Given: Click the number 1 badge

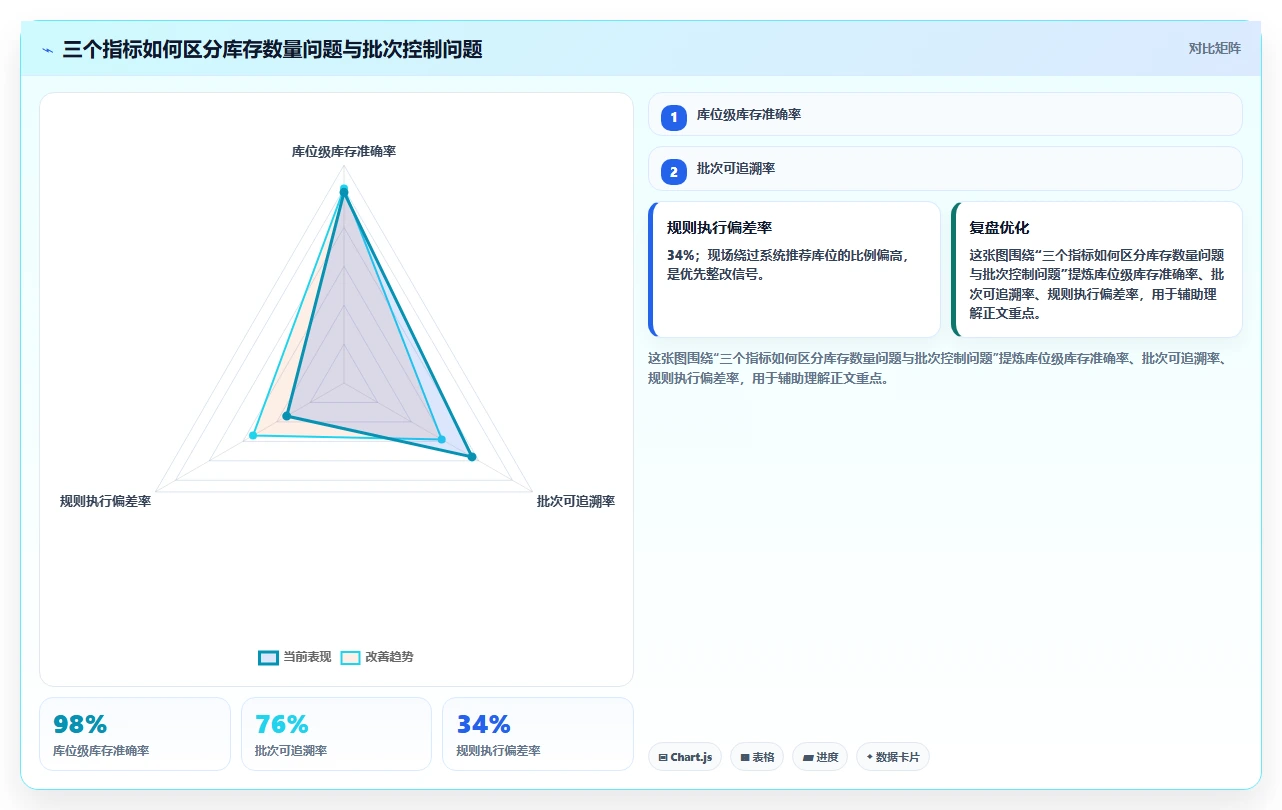Looking at the screenshot, I should [674, 117].
